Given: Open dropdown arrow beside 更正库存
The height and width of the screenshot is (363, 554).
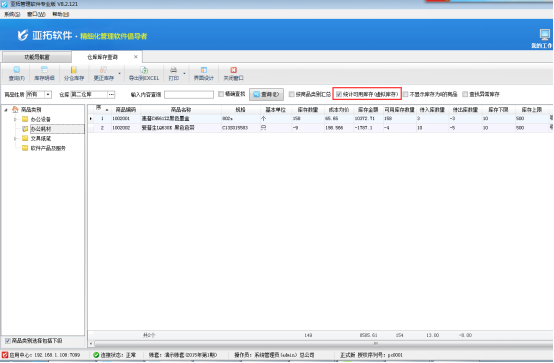Looking at the screenshot, I should [x=119, y=74].
